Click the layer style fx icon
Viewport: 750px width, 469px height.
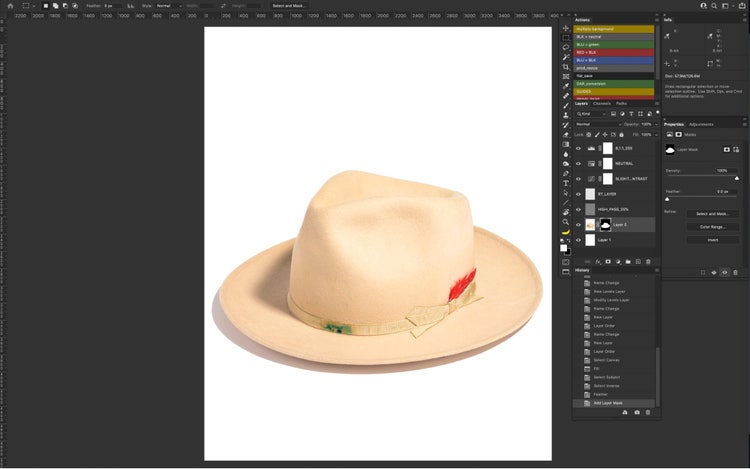pyautogui.click(x=597, y=261)
